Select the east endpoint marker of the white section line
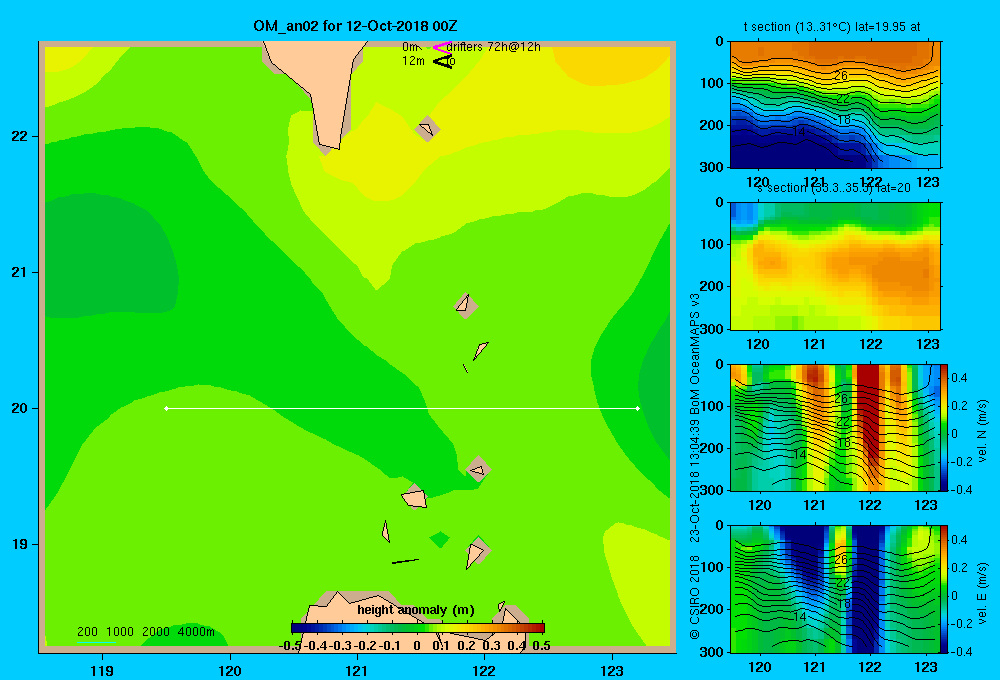The width and height of the screenshot is (1000, 680). [638, 408]
